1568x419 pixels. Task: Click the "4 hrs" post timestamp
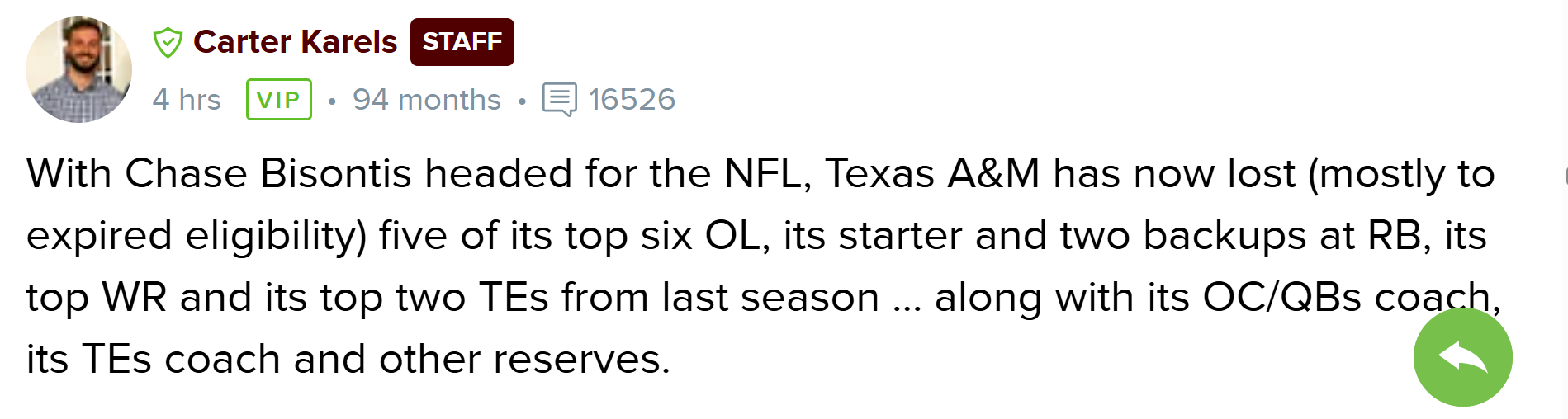[187, 100]
